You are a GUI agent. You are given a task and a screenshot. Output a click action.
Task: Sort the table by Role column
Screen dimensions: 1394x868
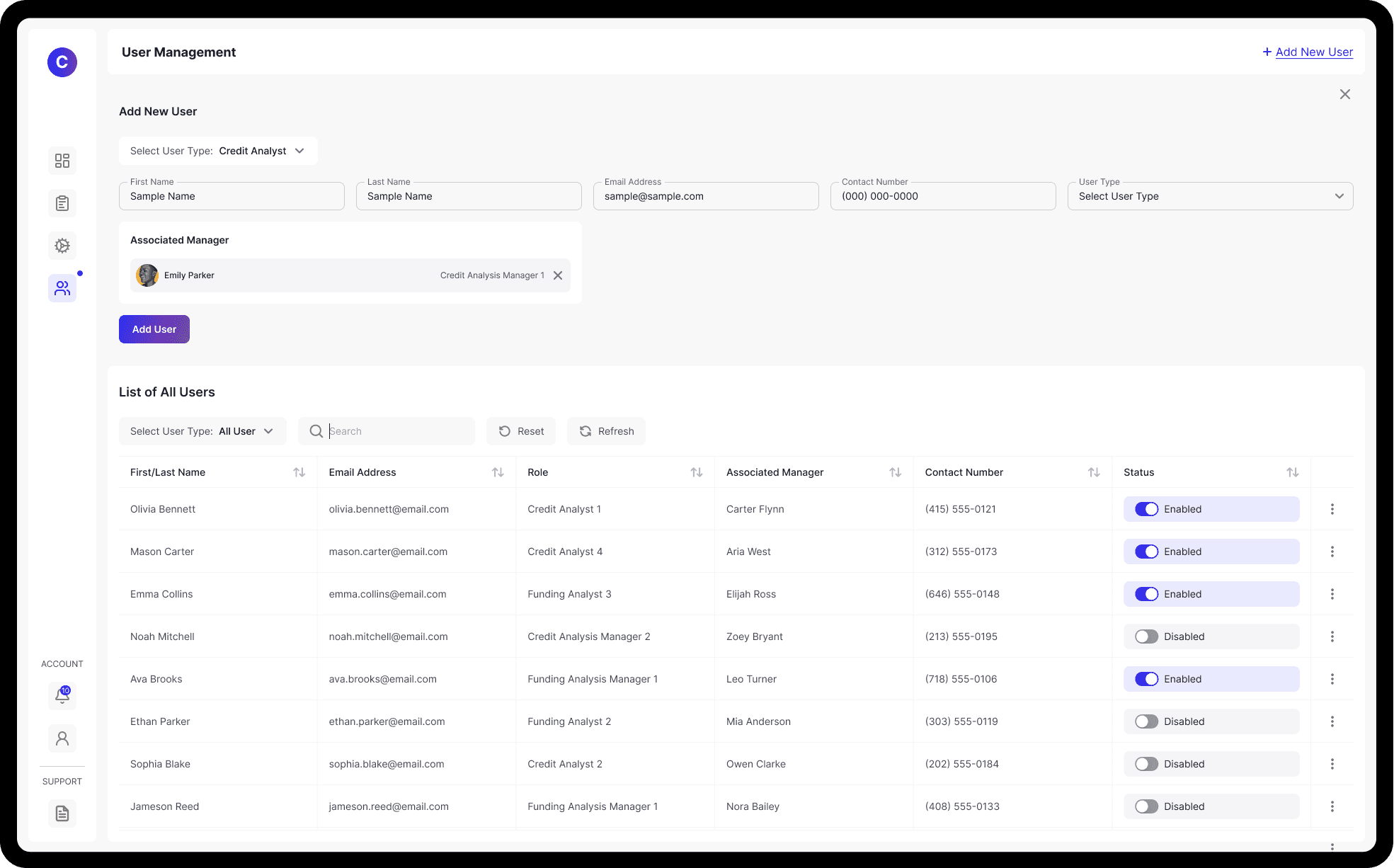[x=697, y=472]
